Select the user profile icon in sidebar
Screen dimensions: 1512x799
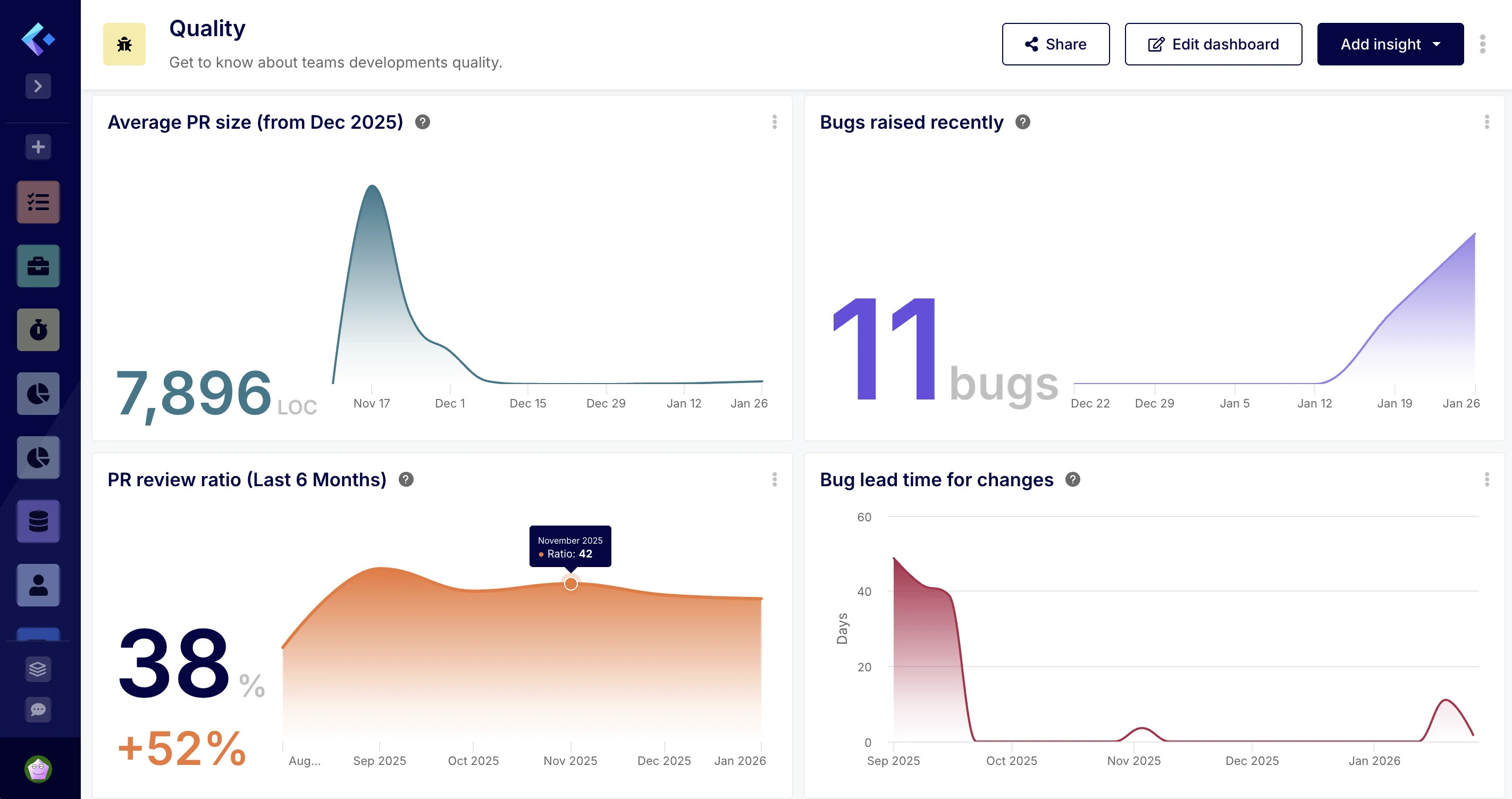click(38, 585)
